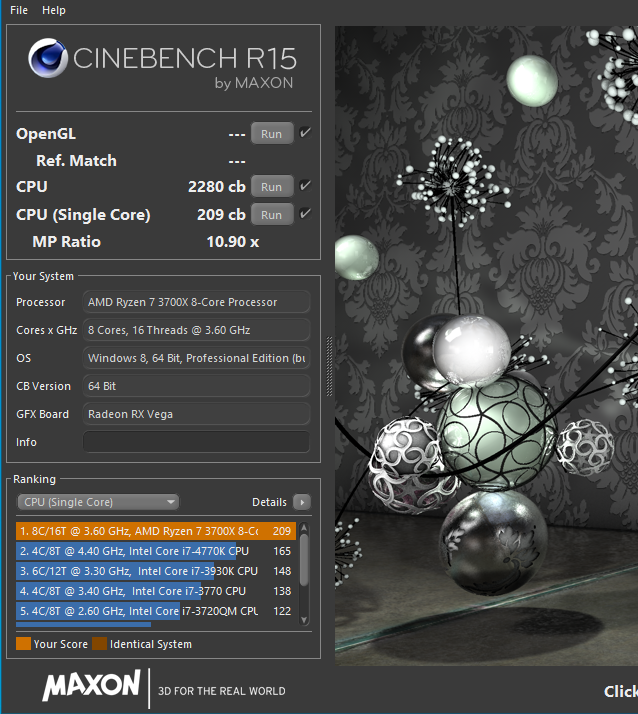638x714 pixels.
Task: Open the Help menu
Action: (54, 10)
